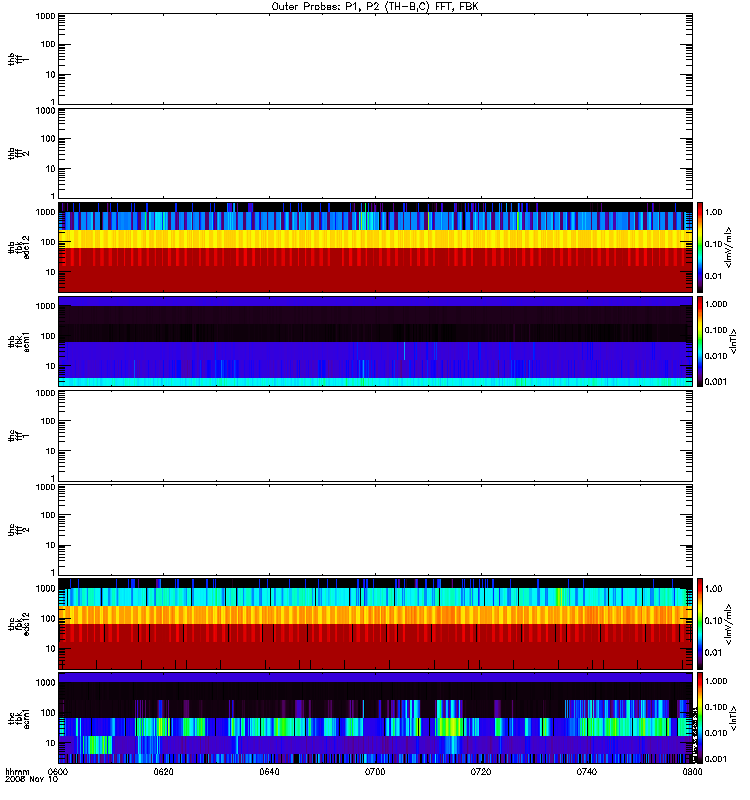Click the thc fbk scm1 spectrogram panel
The image size is (750, 800).
[376, 718]
